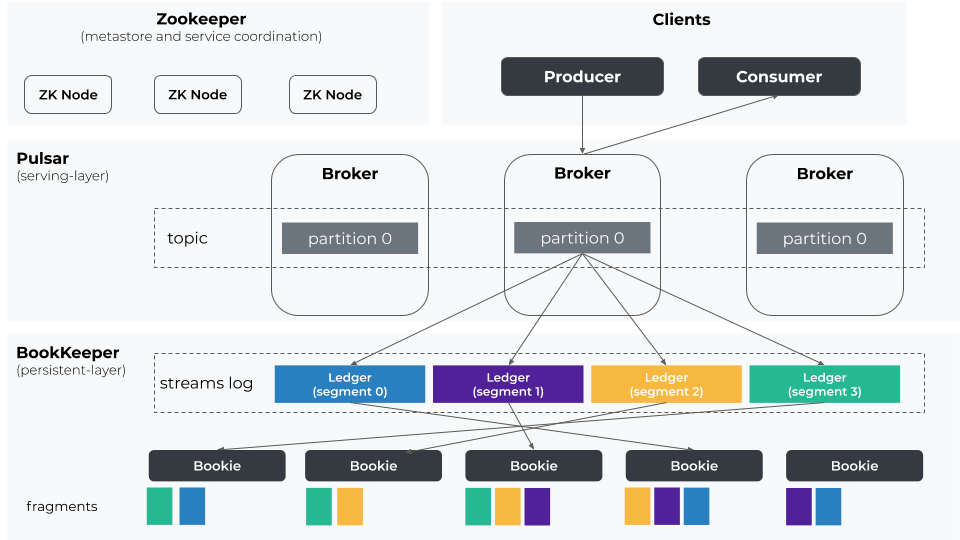Click the 'topic' label
The width and height of the screenshot is (960, 540).
point(187,238)
